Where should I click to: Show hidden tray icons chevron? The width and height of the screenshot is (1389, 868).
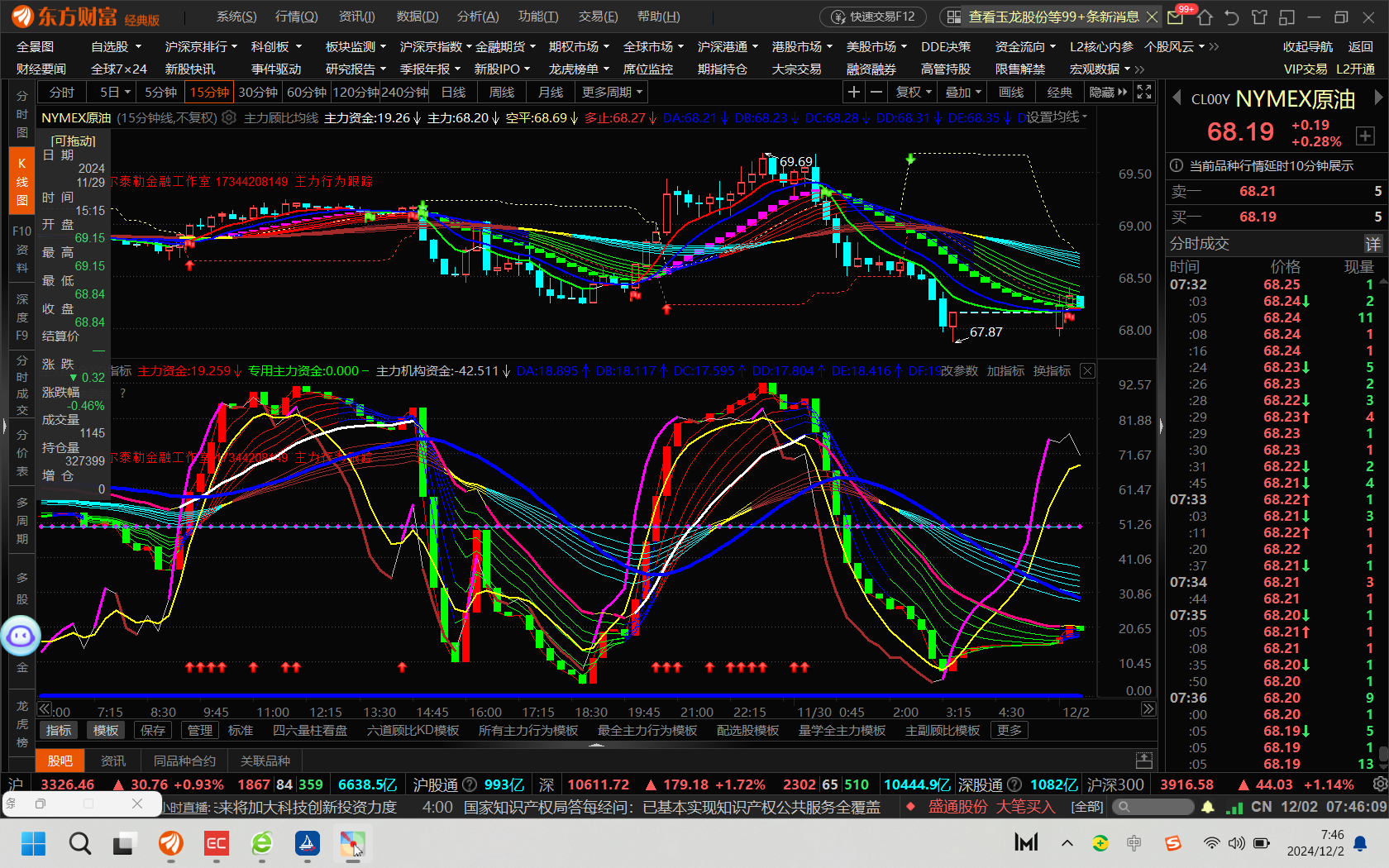click(x=1067, y=843)
